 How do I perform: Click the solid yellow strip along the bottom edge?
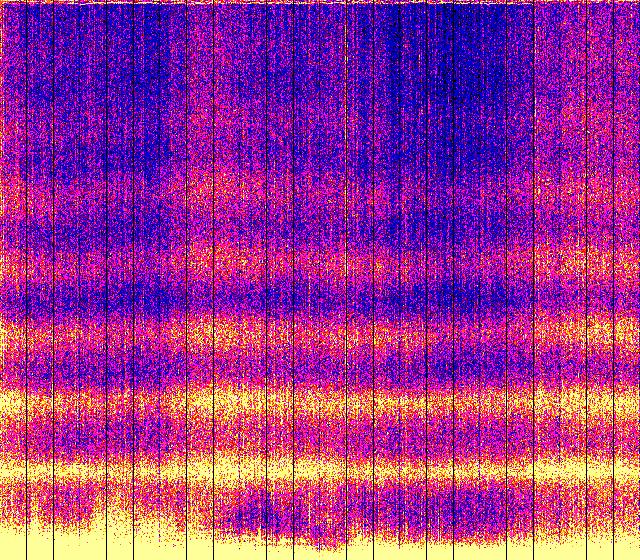[320, 550]
